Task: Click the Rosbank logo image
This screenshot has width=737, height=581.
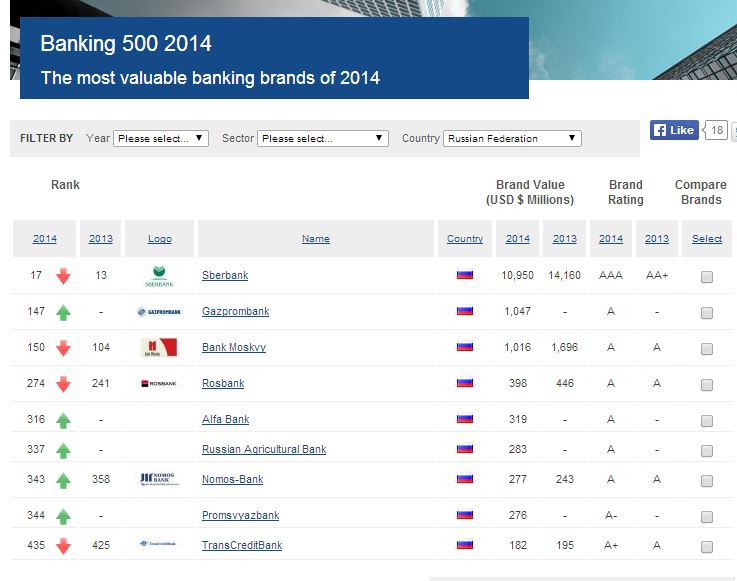Action: coord(159,384)
